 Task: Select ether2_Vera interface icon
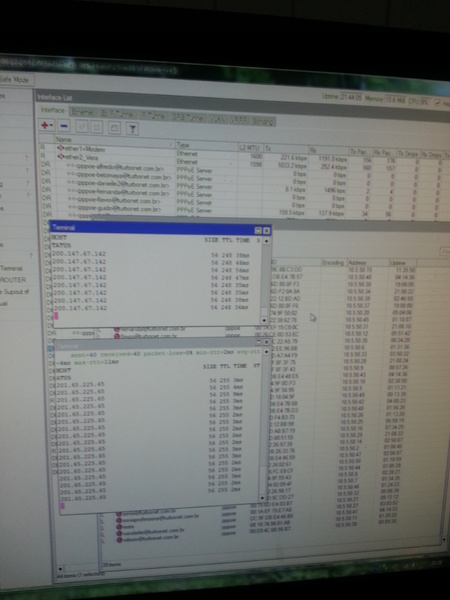61,157
